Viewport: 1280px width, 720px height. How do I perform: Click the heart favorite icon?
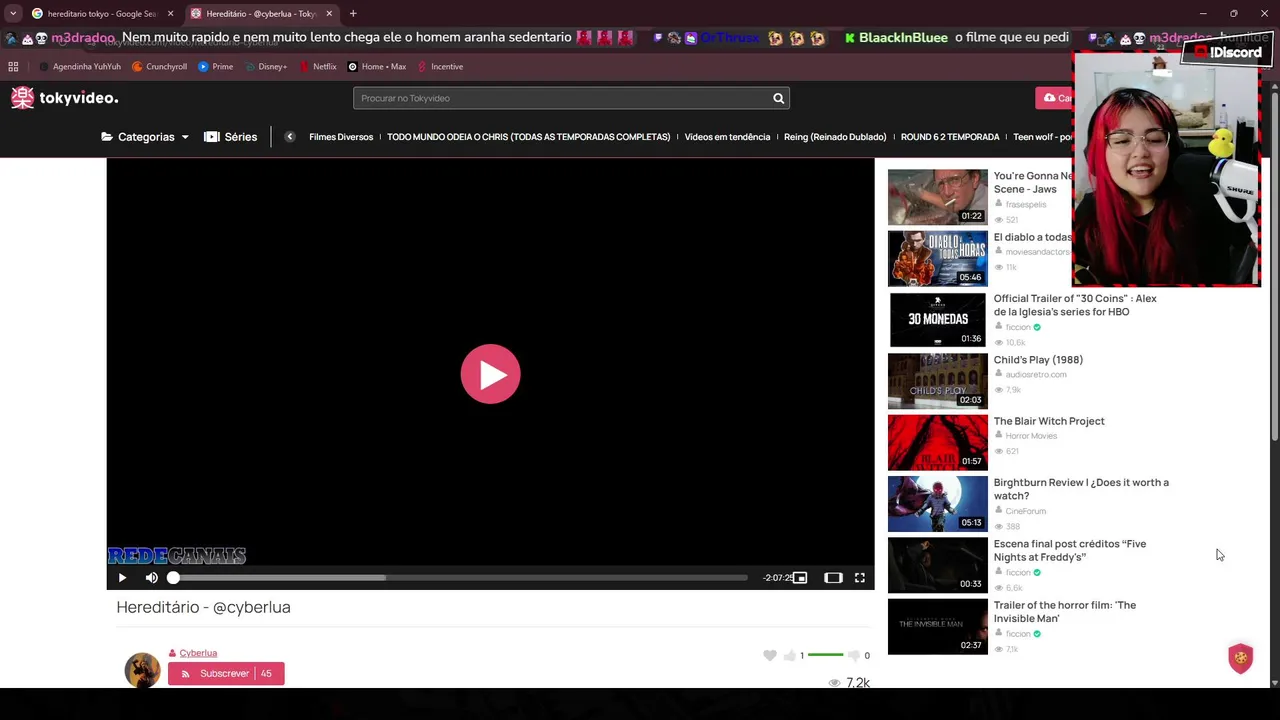point(769,656)
